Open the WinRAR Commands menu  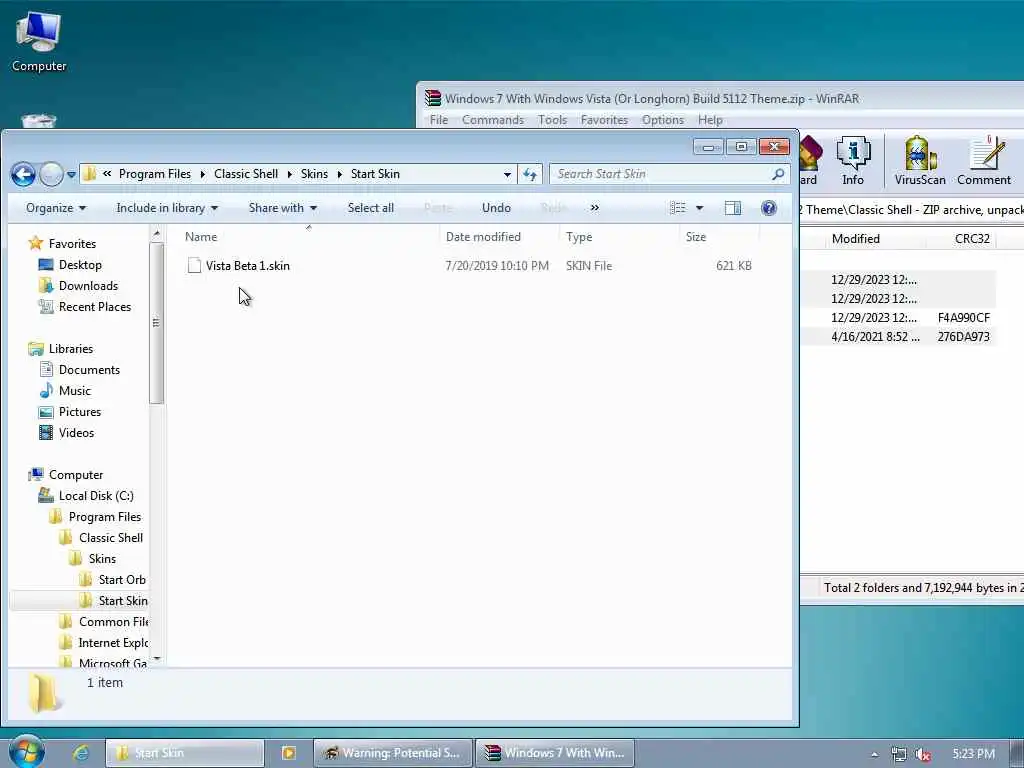[x=492, y=120]
